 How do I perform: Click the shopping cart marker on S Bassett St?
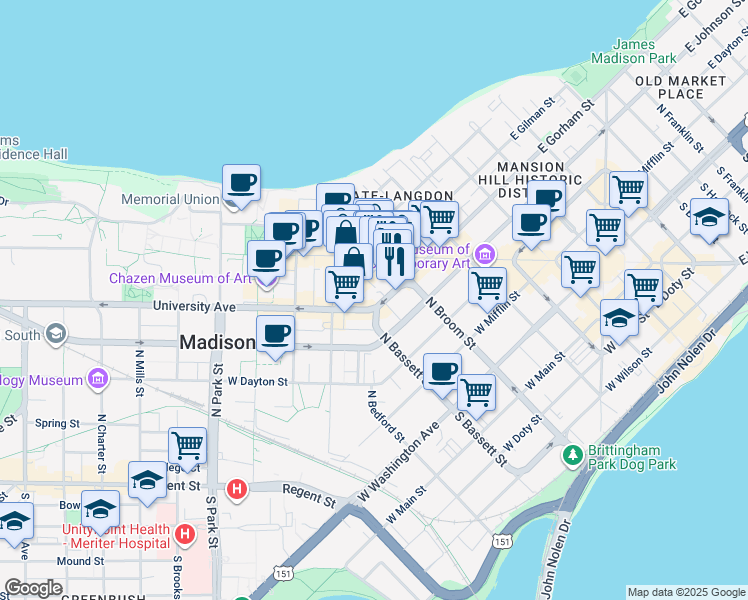pos(477,393)
